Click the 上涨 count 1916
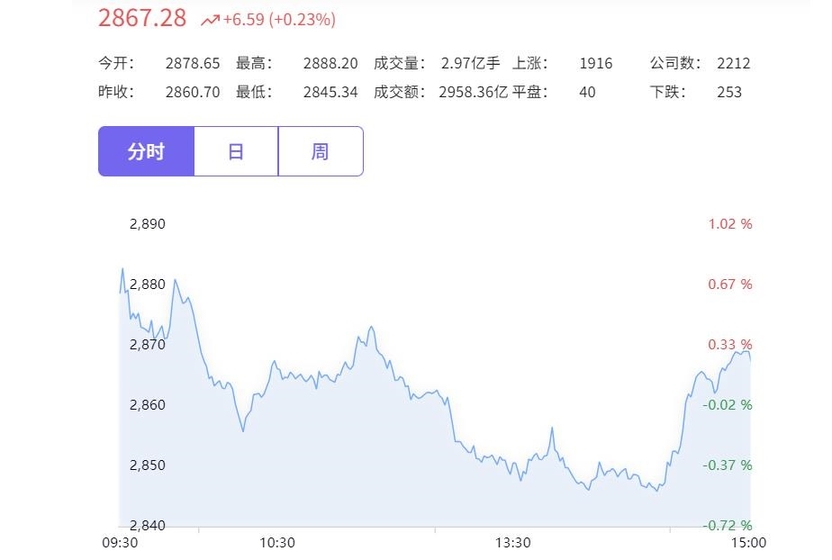832x560 pixels. (596, 64)
